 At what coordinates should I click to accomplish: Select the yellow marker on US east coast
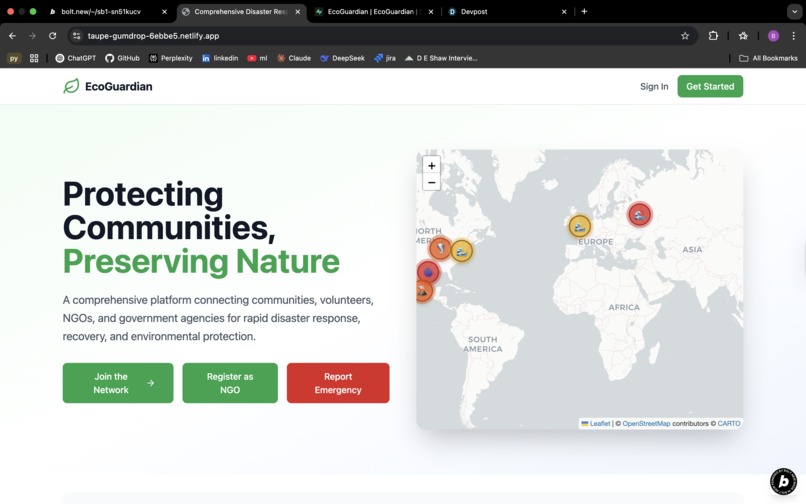[462, 251]
